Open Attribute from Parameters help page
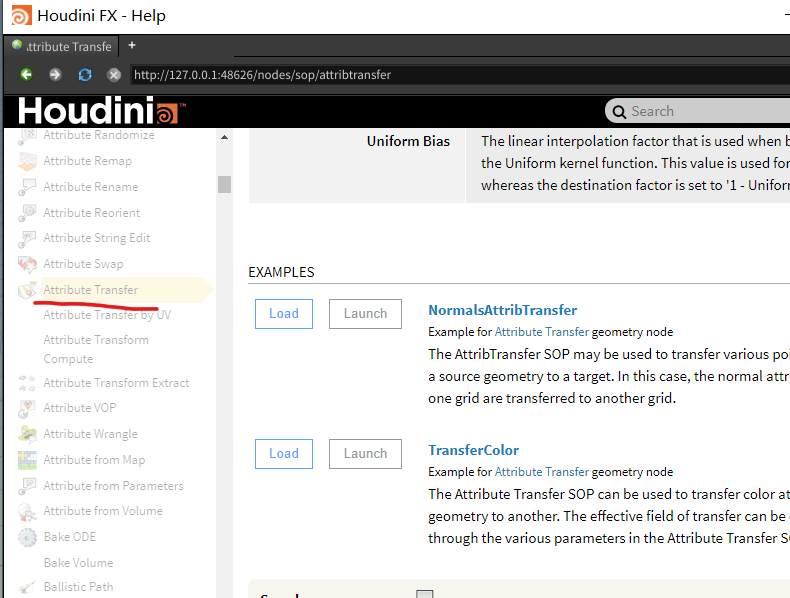This screenshot has height=598, width=790. [x=113, y=486]
